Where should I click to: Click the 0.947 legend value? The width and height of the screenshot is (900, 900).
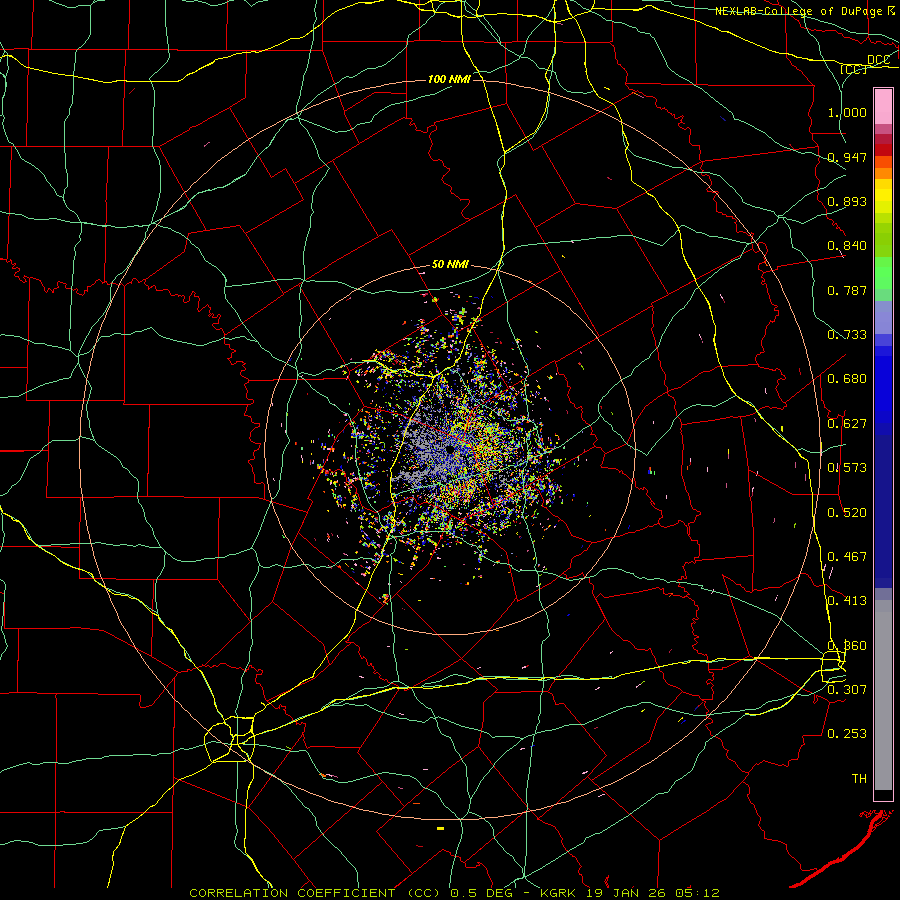(847, 157)
